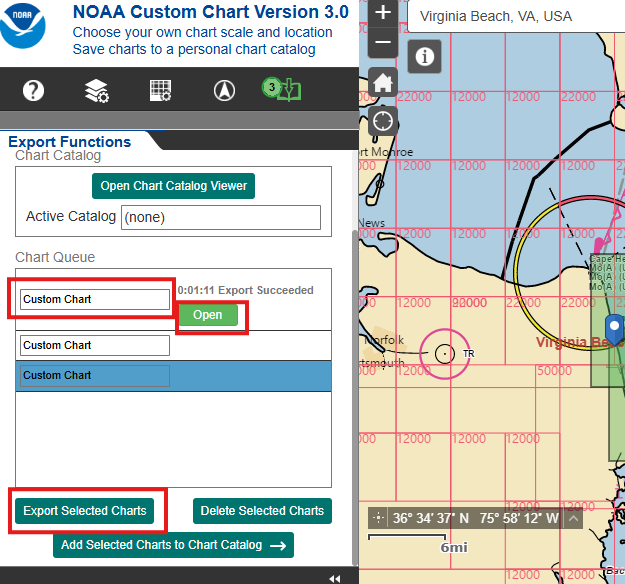
Task: Click Add Selected Charts to Chart Catalog
Action: tap(174, 545)
